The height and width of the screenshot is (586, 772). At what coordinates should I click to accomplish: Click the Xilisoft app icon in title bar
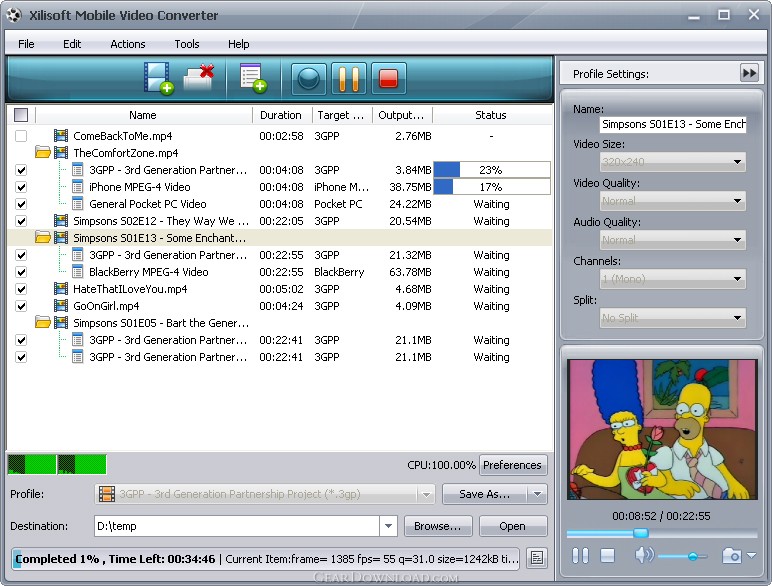(14, 15)
